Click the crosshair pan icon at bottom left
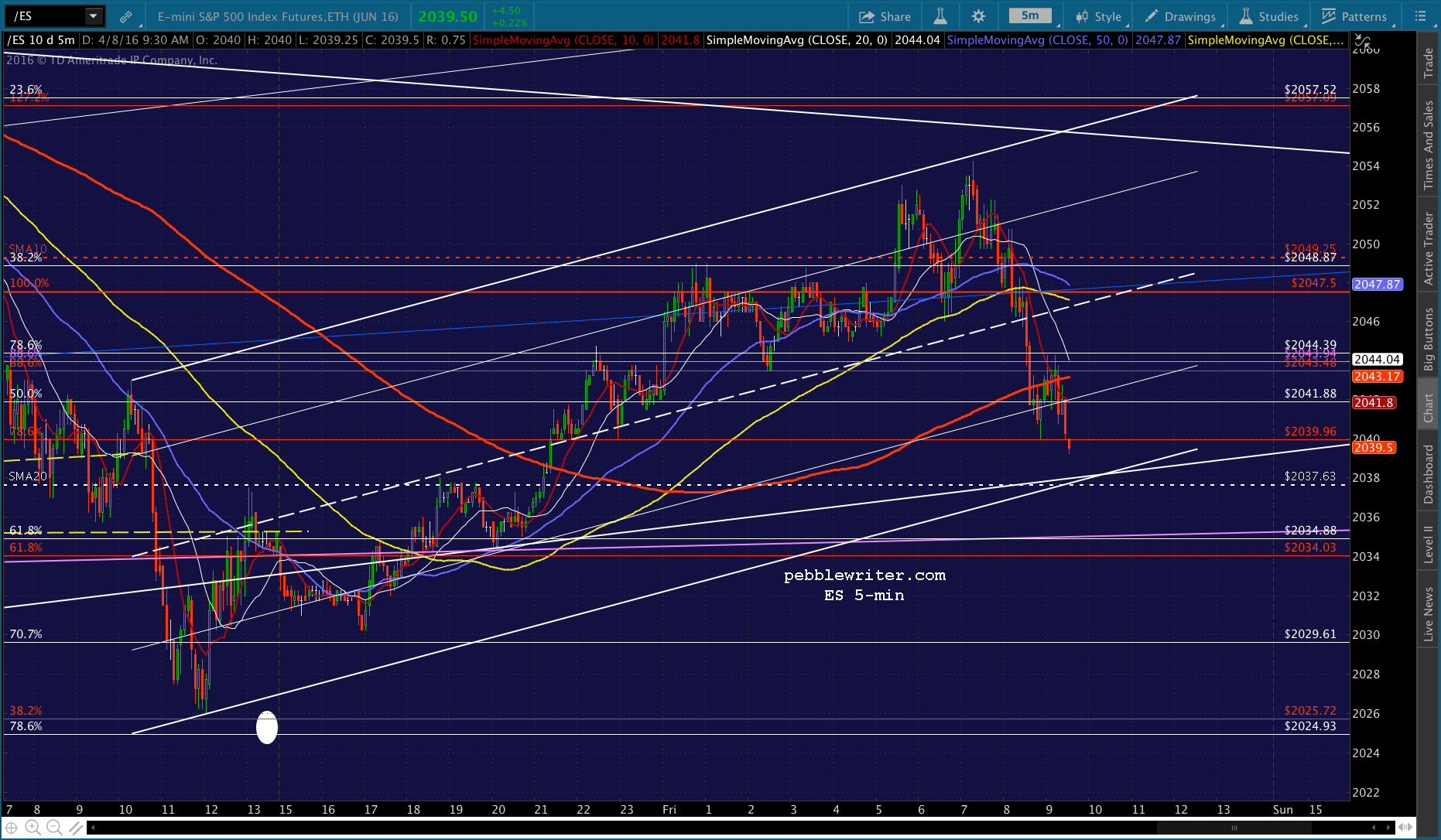 (12, 828)
